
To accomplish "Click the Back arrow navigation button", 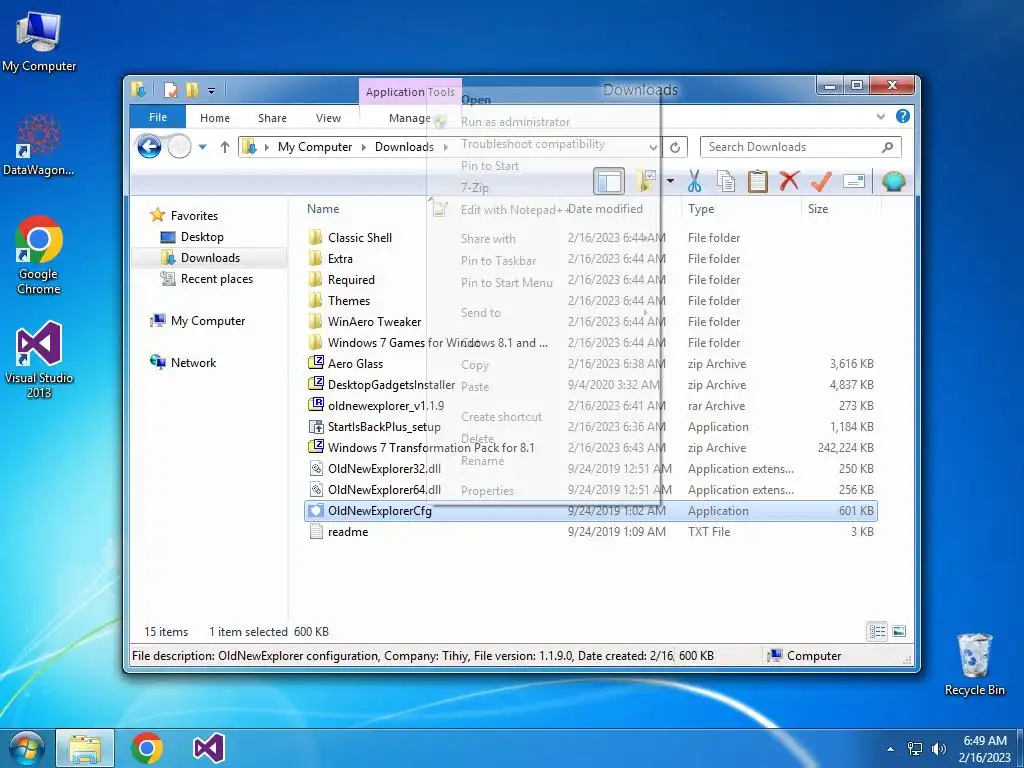I will (x=149, y=146).
